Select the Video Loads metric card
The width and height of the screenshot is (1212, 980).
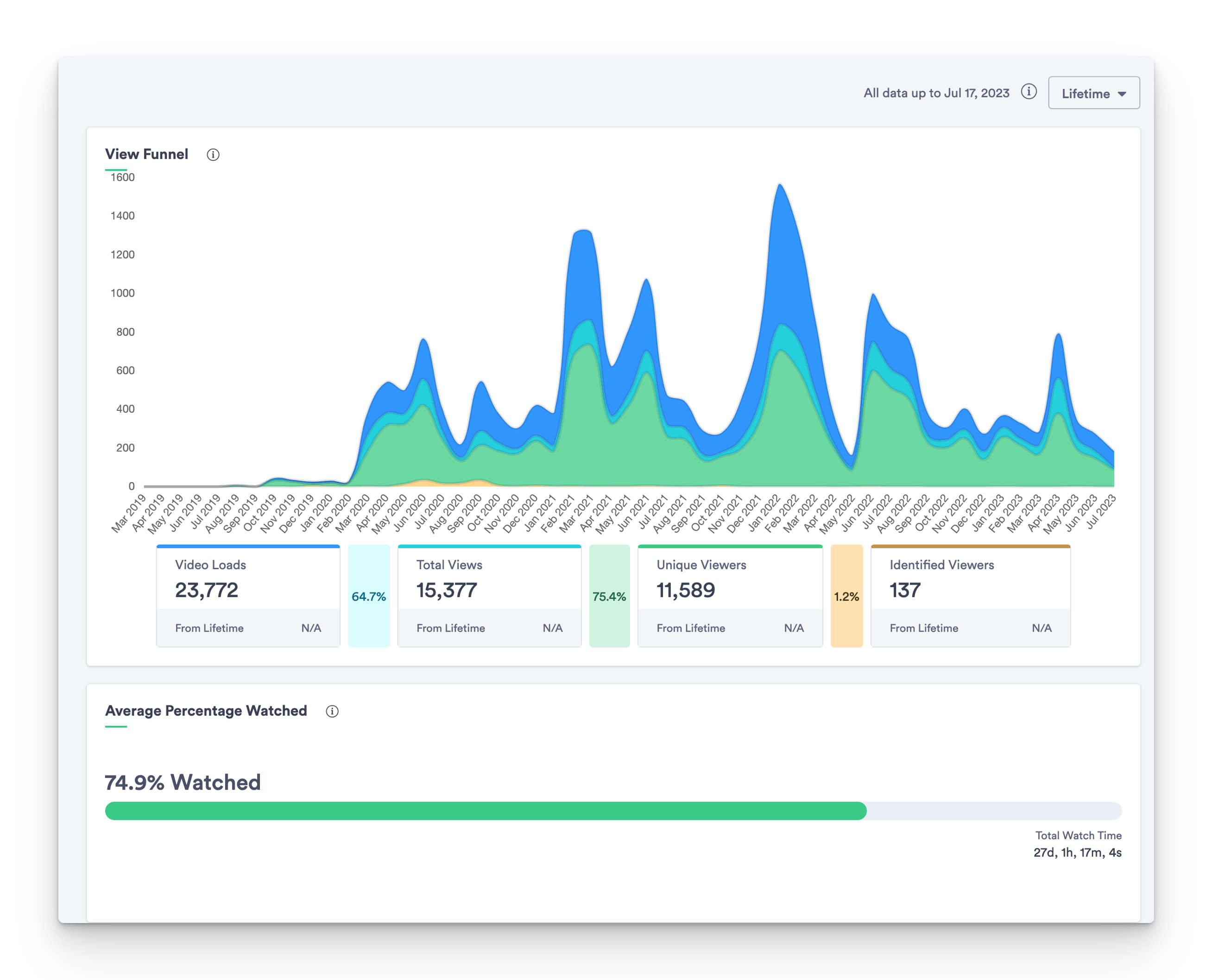pos(248,596)
